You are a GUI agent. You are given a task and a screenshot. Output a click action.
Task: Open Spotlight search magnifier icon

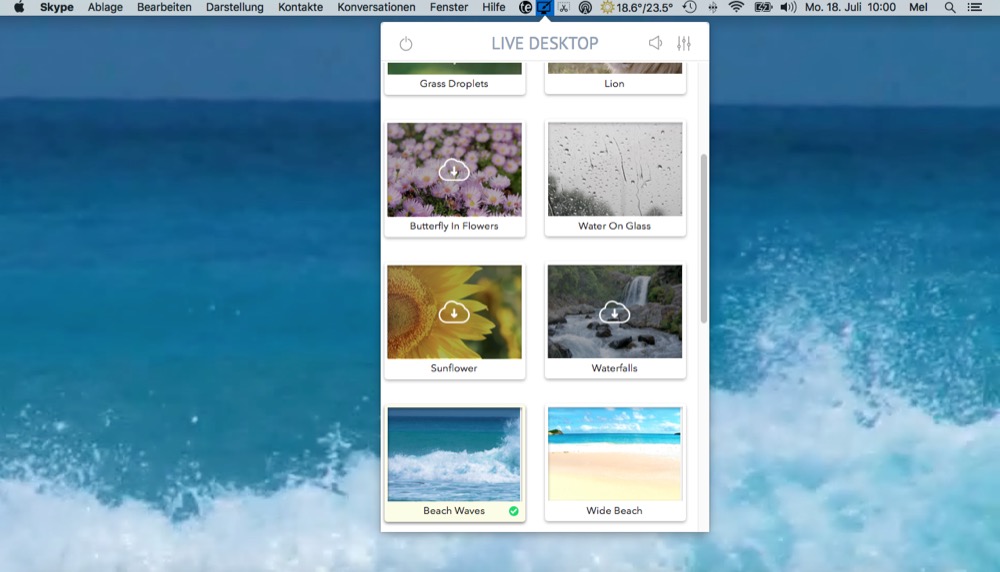[949, 8]
